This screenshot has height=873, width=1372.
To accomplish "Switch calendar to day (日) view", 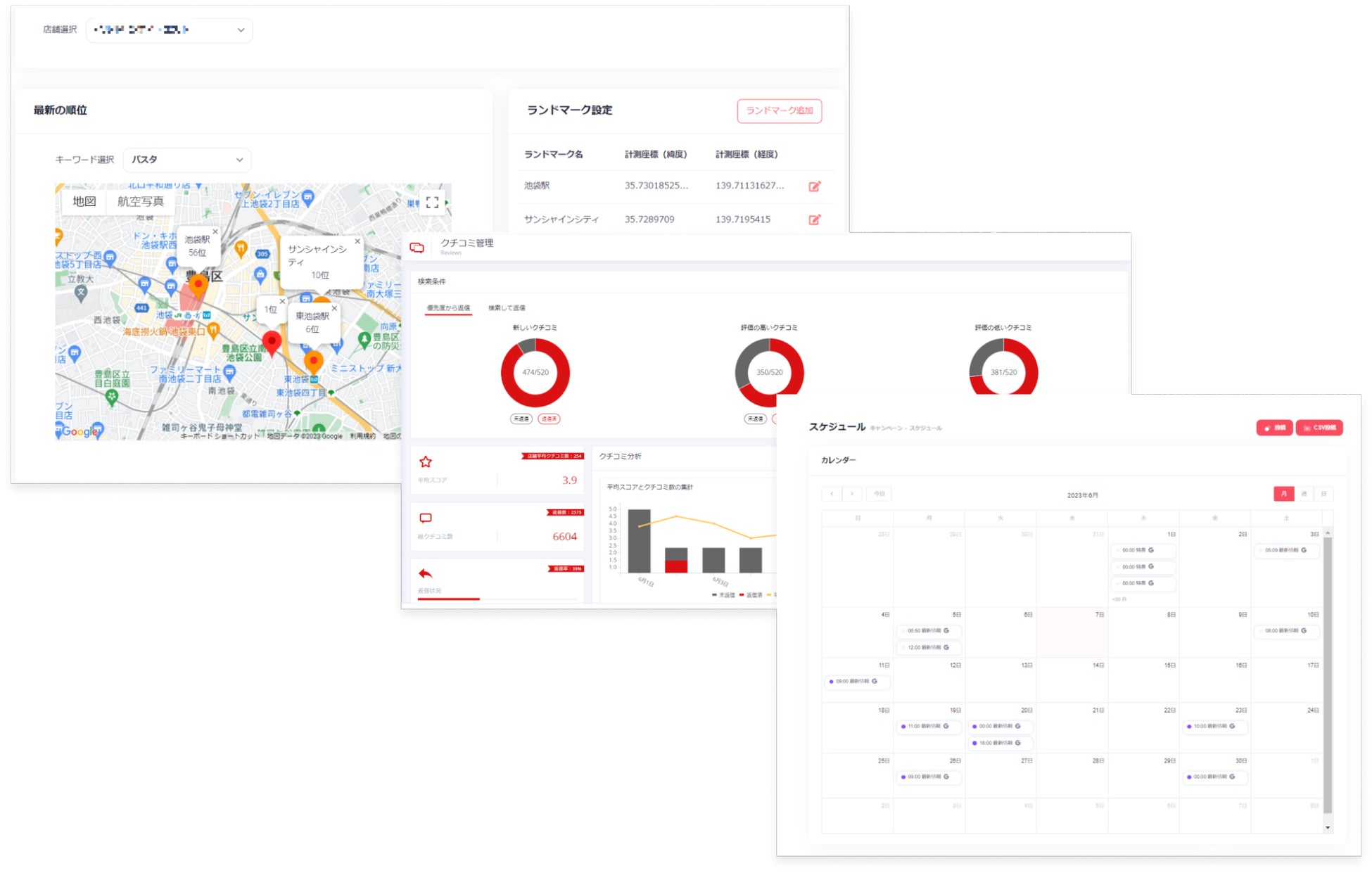I will [x=1323, y=494].
